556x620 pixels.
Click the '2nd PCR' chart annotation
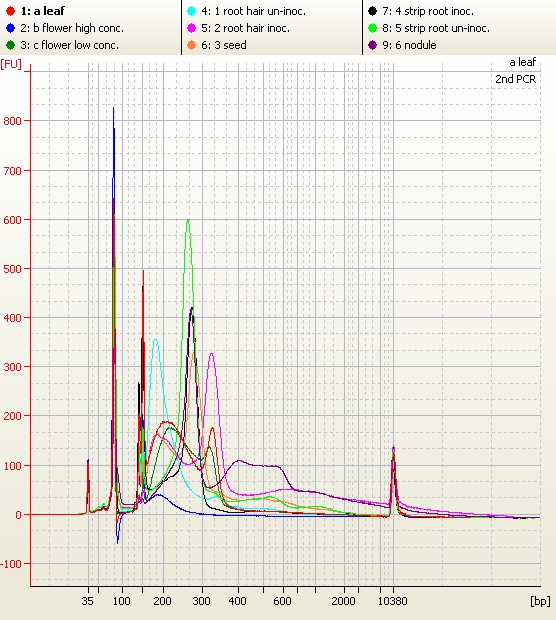click(516, 79)
